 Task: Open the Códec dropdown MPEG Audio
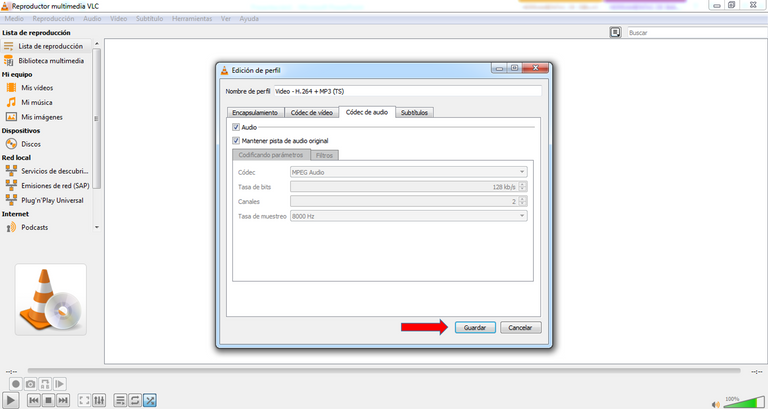click(409, 172)
